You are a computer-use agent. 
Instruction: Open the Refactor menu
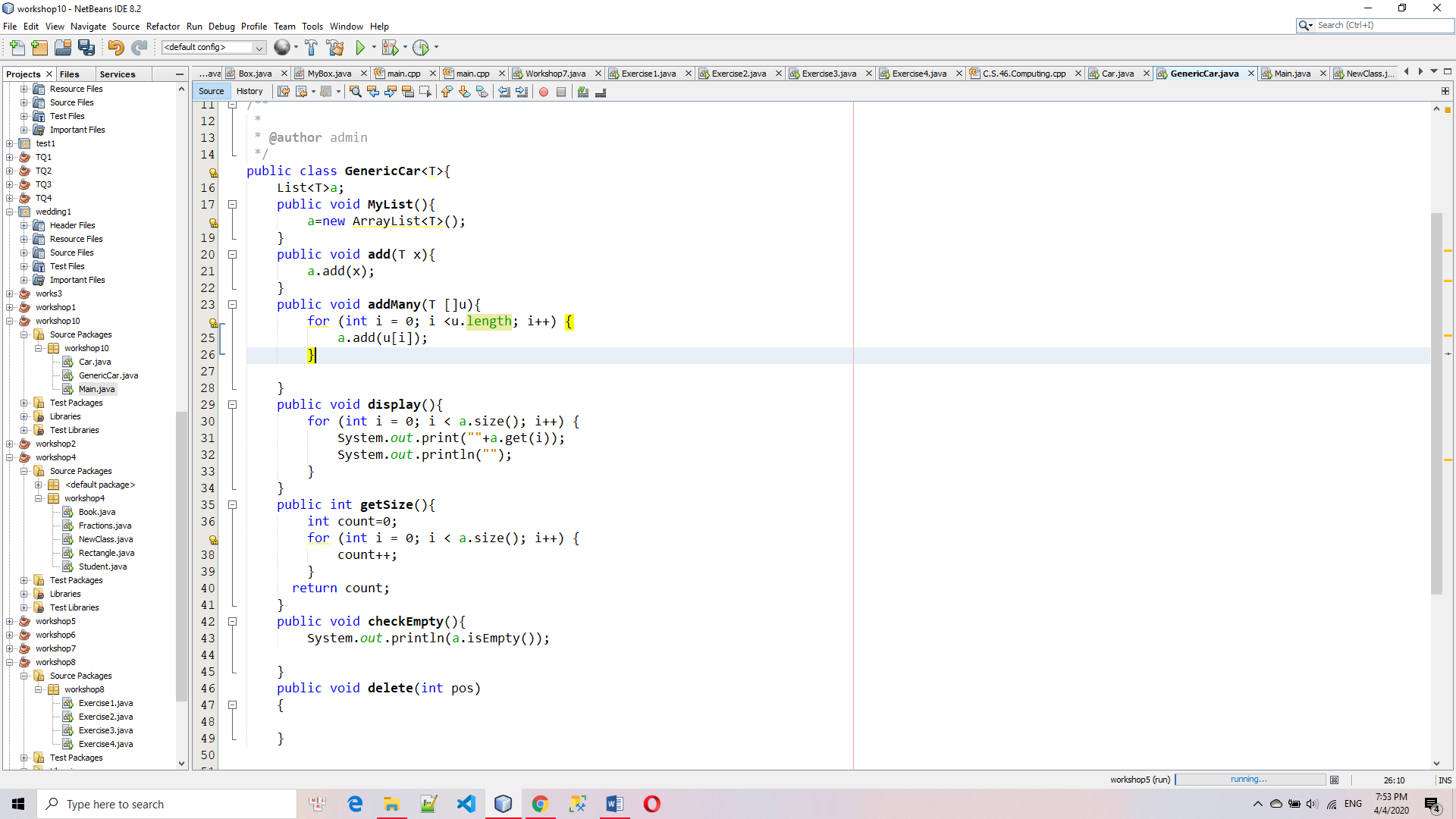pos(163,26)
